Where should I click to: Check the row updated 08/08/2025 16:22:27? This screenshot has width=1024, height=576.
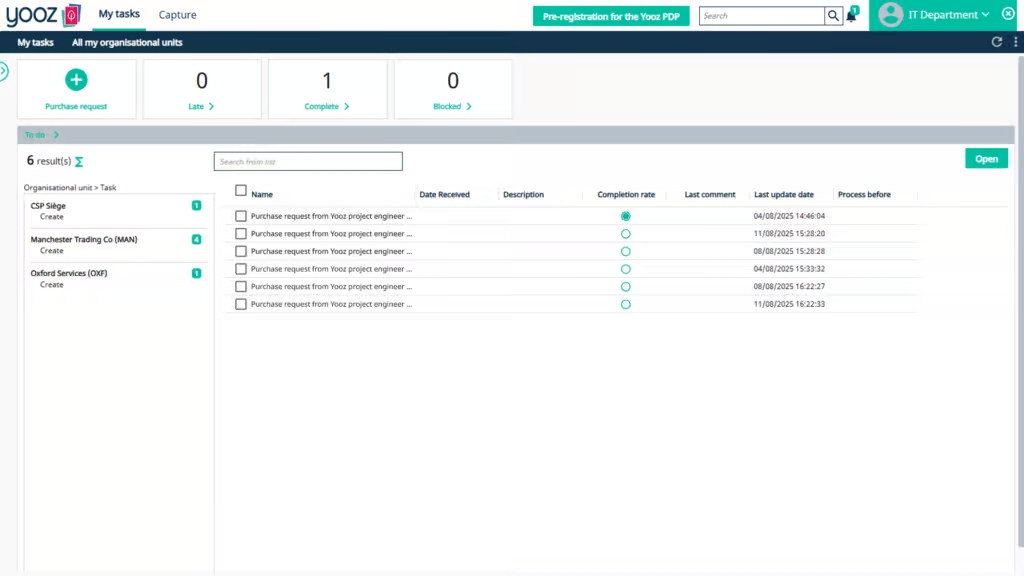pyautogui.click(x=241, y=287)
